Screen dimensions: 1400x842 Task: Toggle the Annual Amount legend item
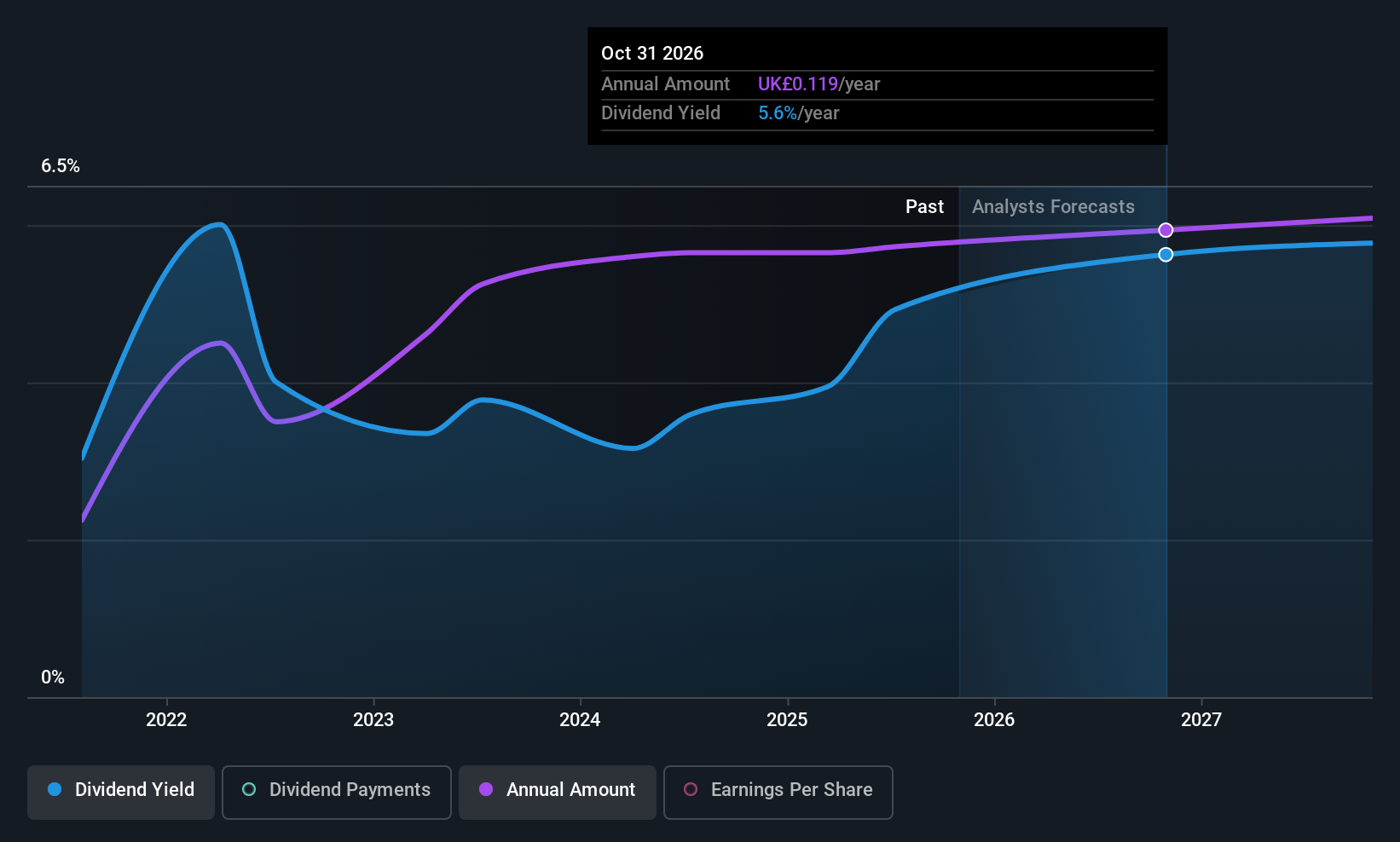[557, 790]
